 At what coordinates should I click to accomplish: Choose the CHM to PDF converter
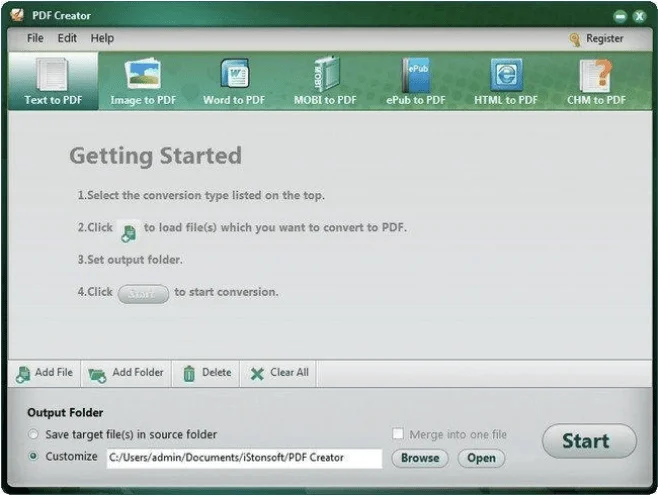tap(596, 81)
